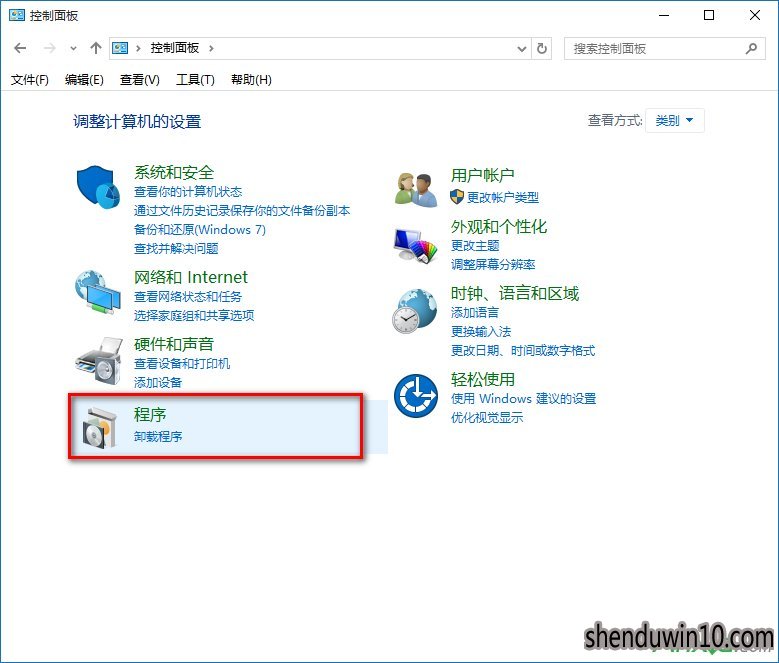Go back with the back arrow

click(20, 48)
